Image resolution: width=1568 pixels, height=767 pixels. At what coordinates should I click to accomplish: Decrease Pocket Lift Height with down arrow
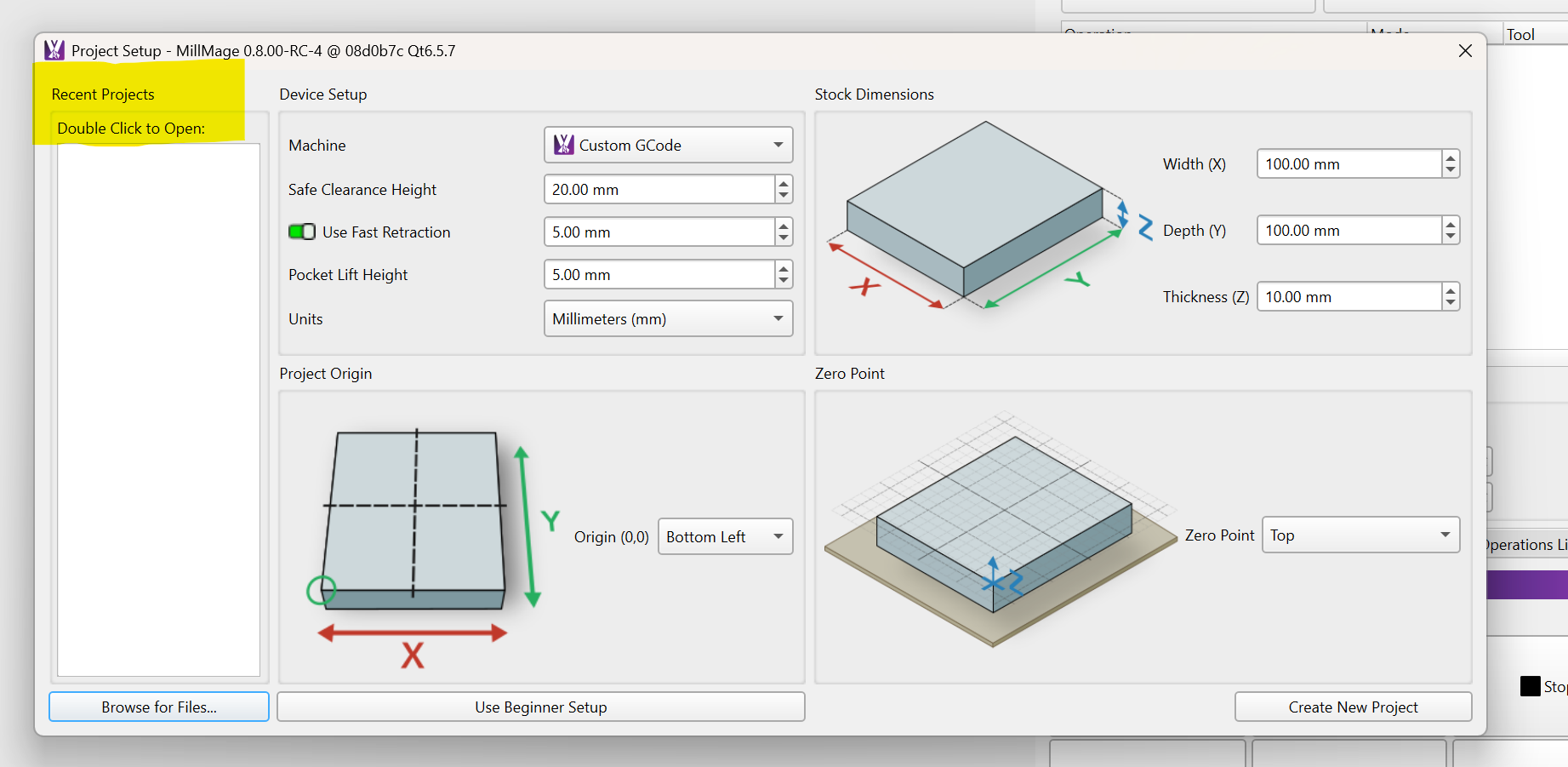tap(784, 282)
